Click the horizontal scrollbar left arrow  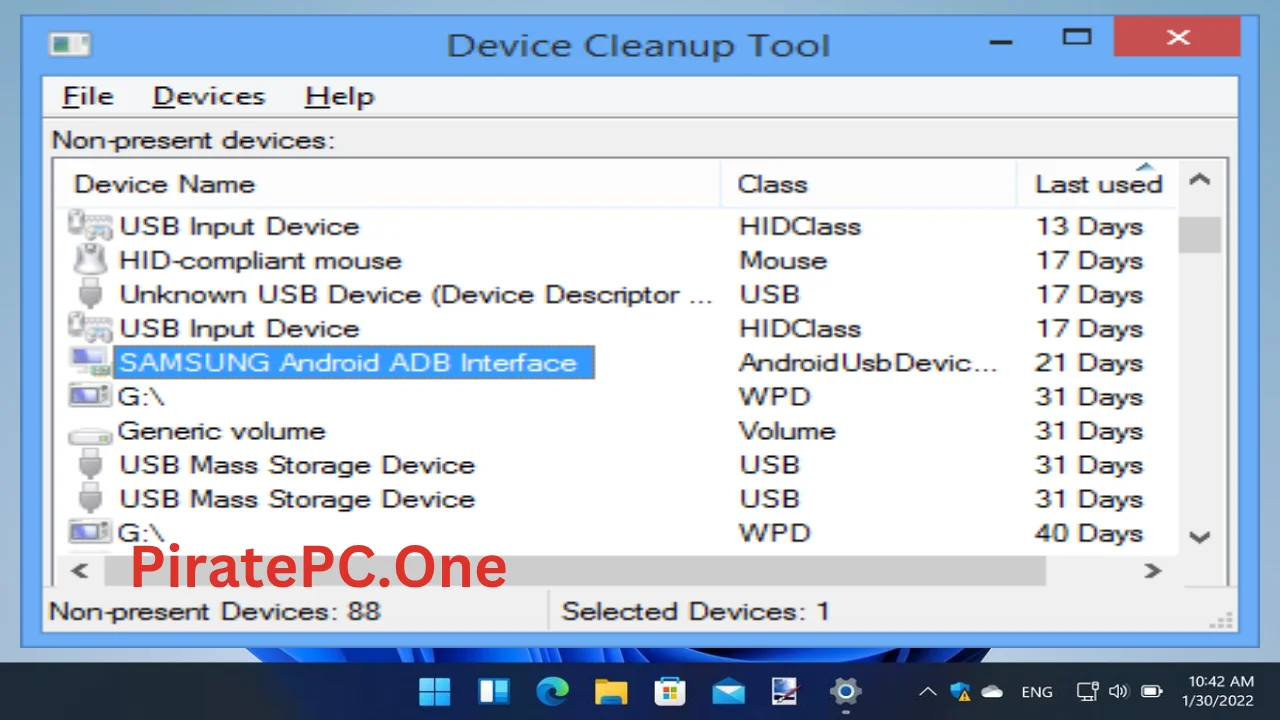click(81, 571)
